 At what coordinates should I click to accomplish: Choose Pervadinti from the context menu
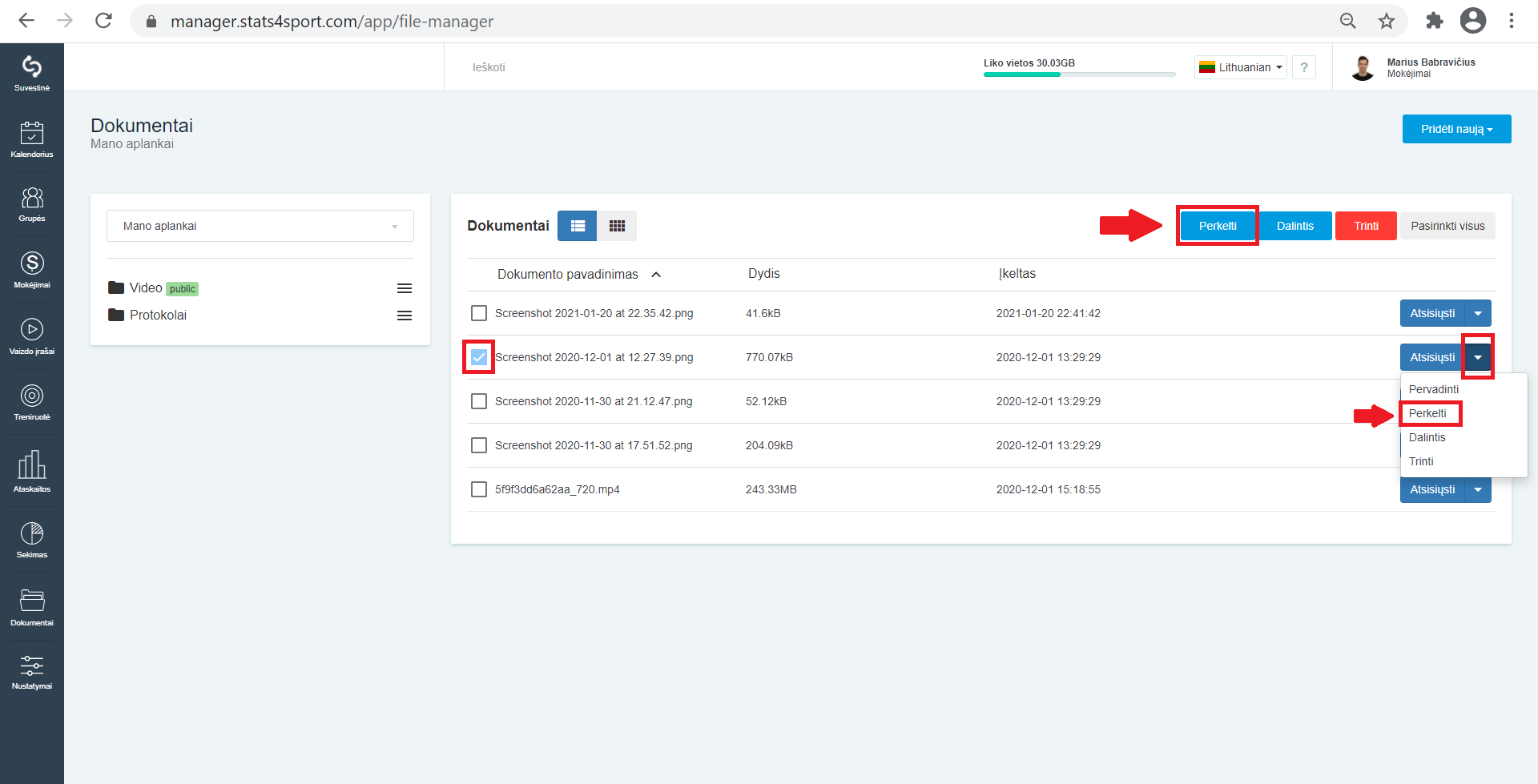(x=1434, y=389)
